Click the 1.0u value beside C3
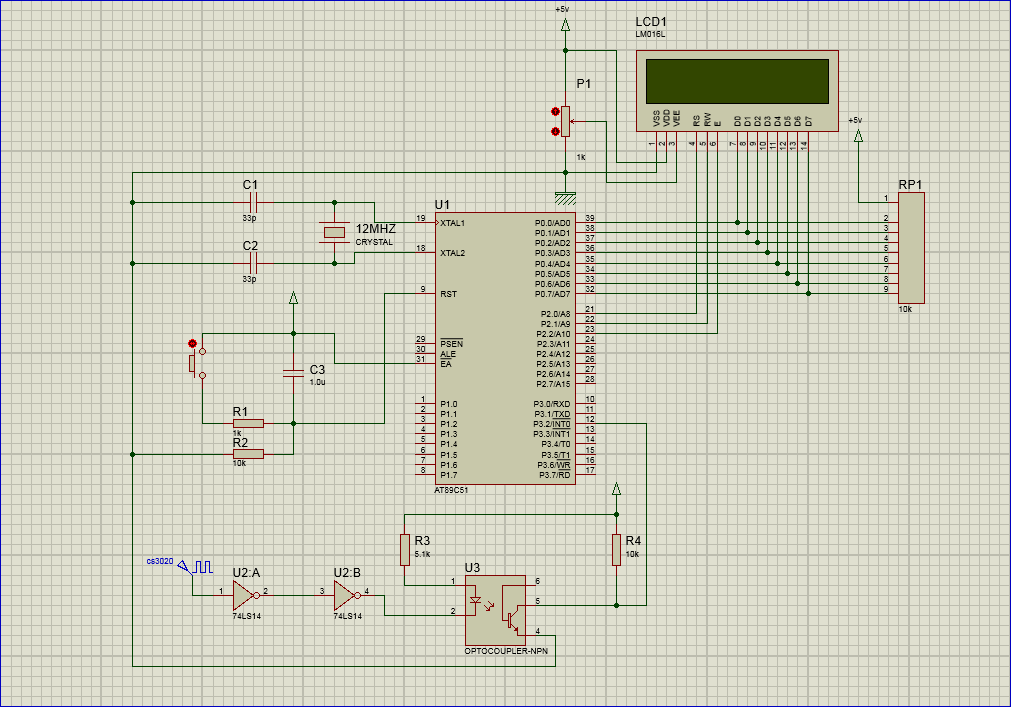The height and width of the screenshot is (707, 1011). click(x=318, y=382)
